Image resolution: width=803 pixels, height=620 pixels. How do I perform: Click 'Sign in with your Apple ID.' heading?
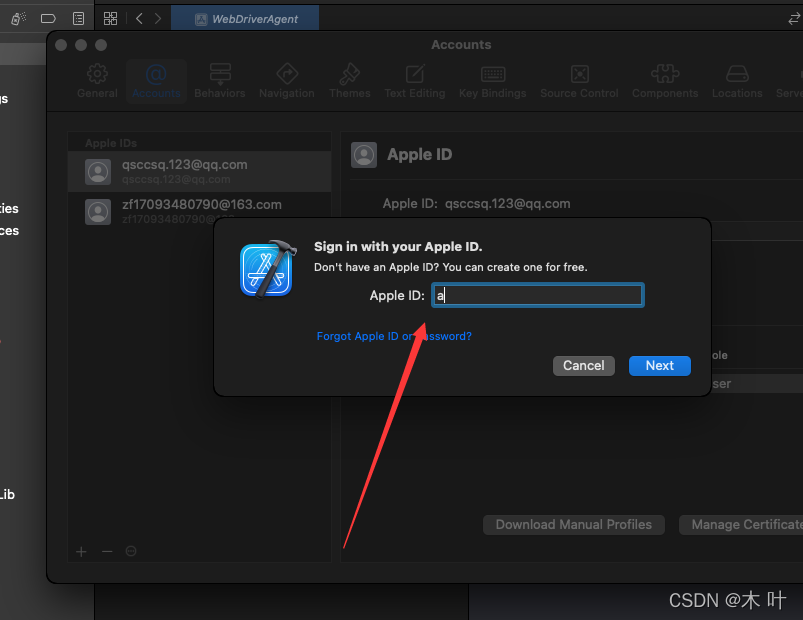[x=398, y=247]
